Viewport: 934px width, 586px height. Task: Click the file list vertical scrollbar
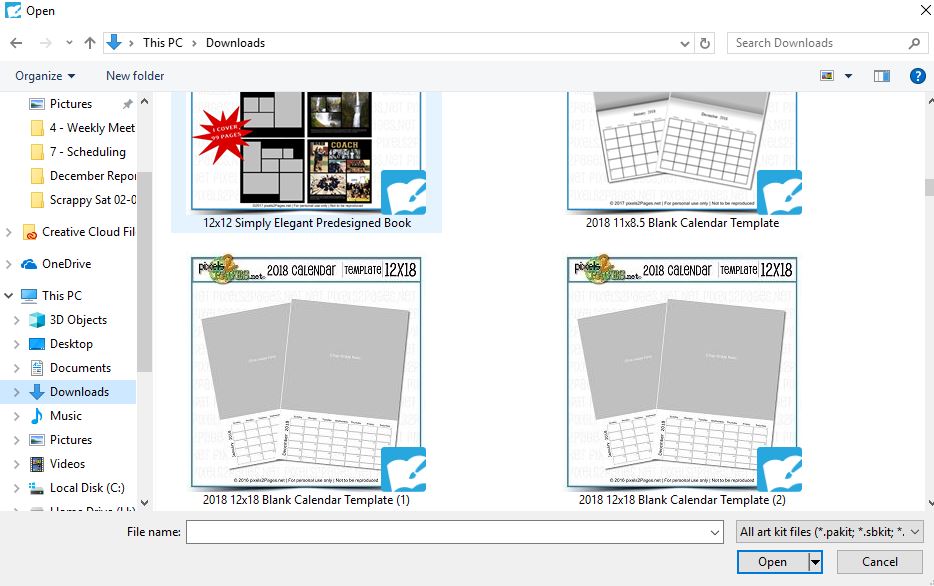(928, 300)
